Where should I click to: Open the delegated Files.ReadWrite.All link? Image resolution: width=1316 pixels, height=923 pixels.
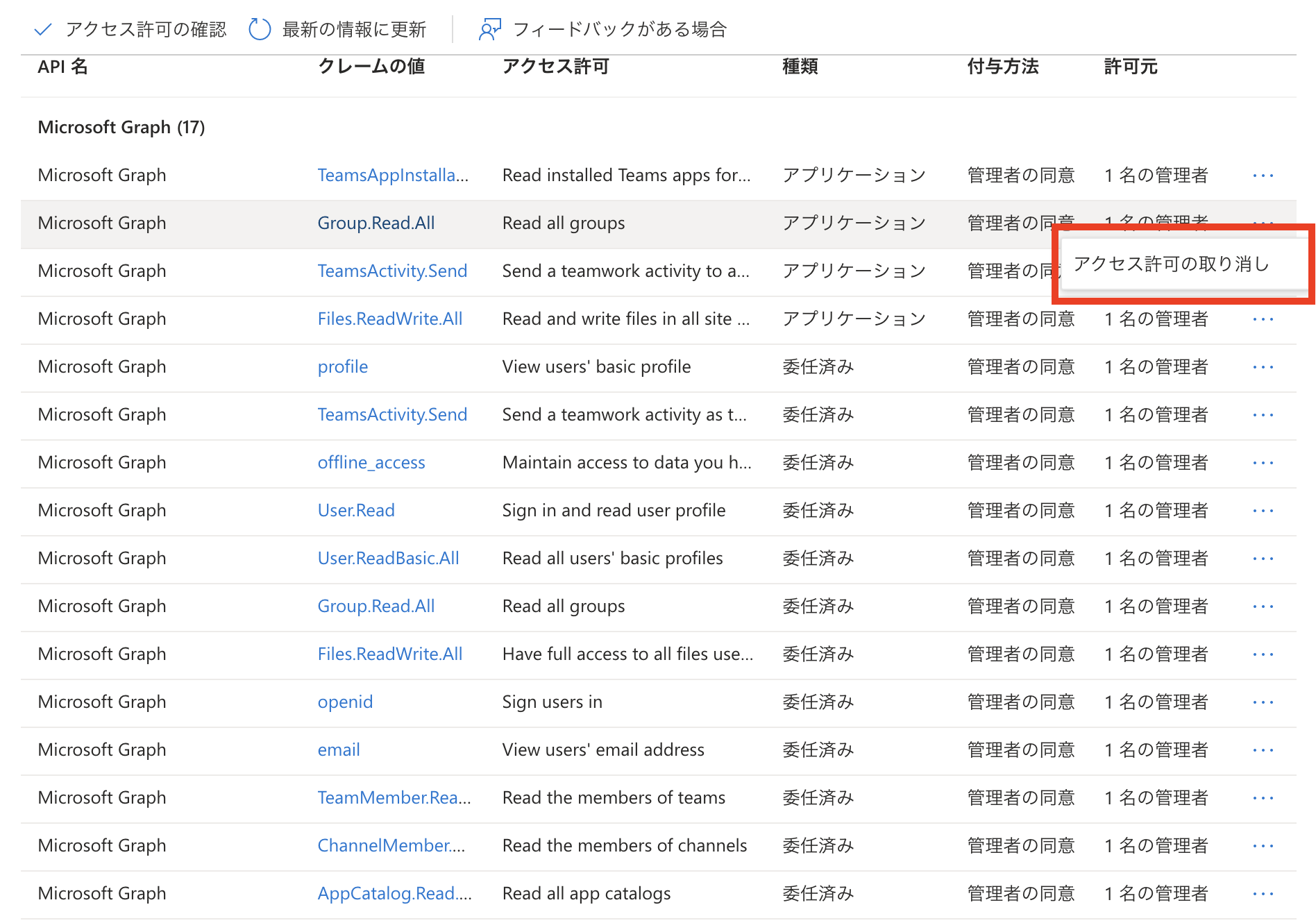click(x=390, y=654)
